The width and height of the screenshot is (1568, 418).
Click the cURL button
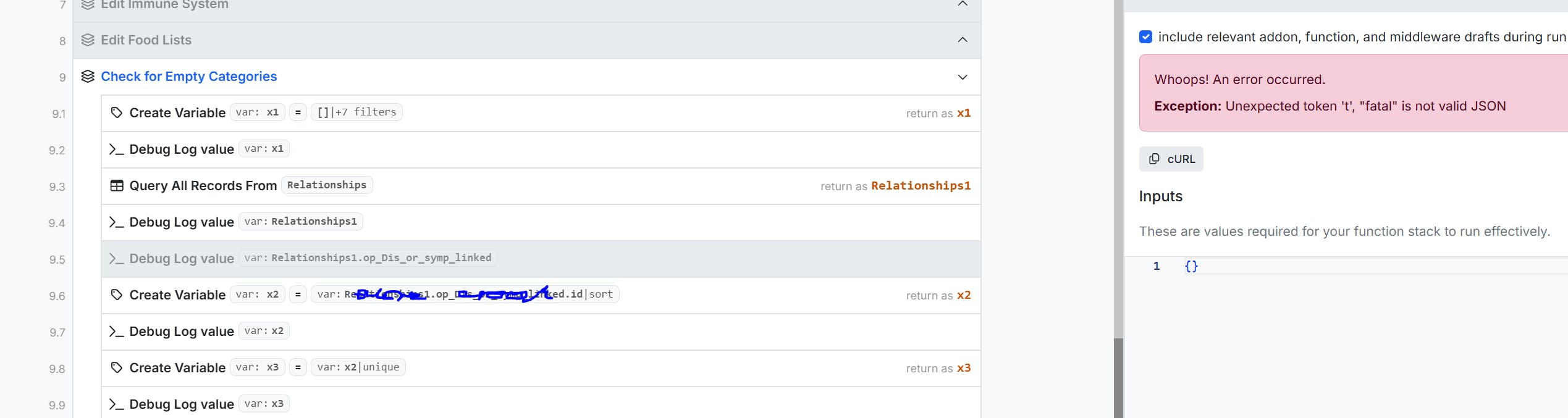(x=1171, y=159)
